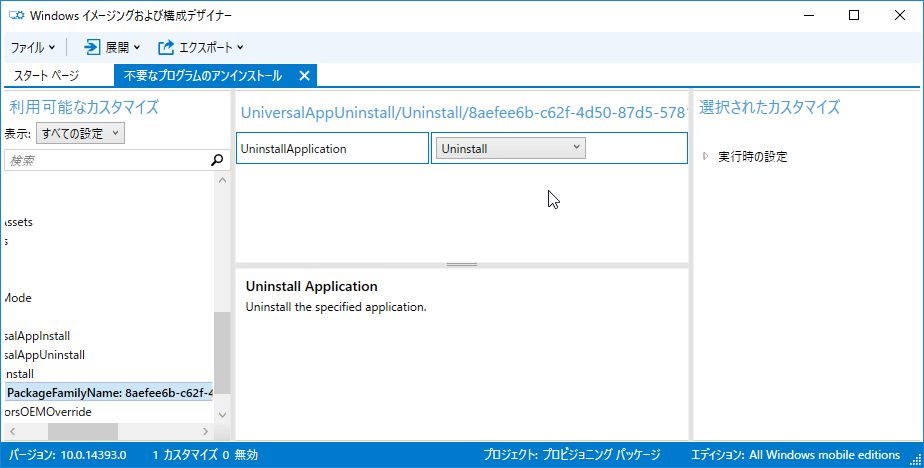Click the tree scroll down arrow

[x=222, y=415]
